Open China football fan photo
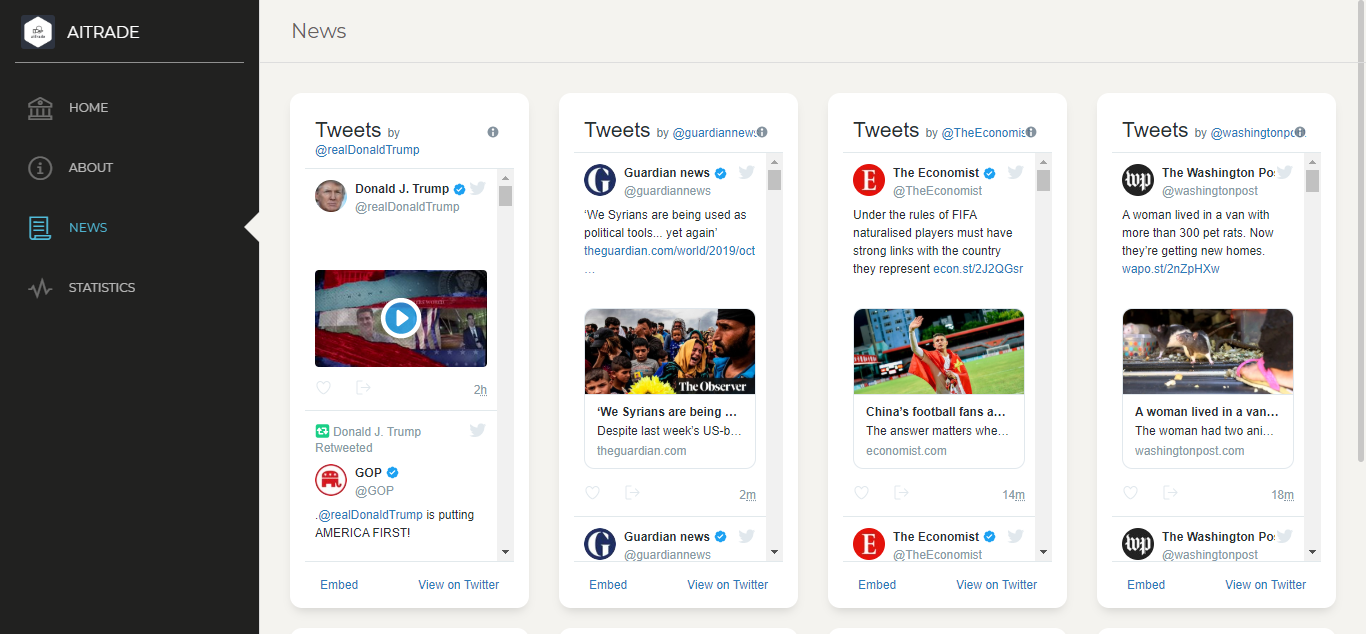The width and height of the screenshot is (1366, 634). pos(939,351)
